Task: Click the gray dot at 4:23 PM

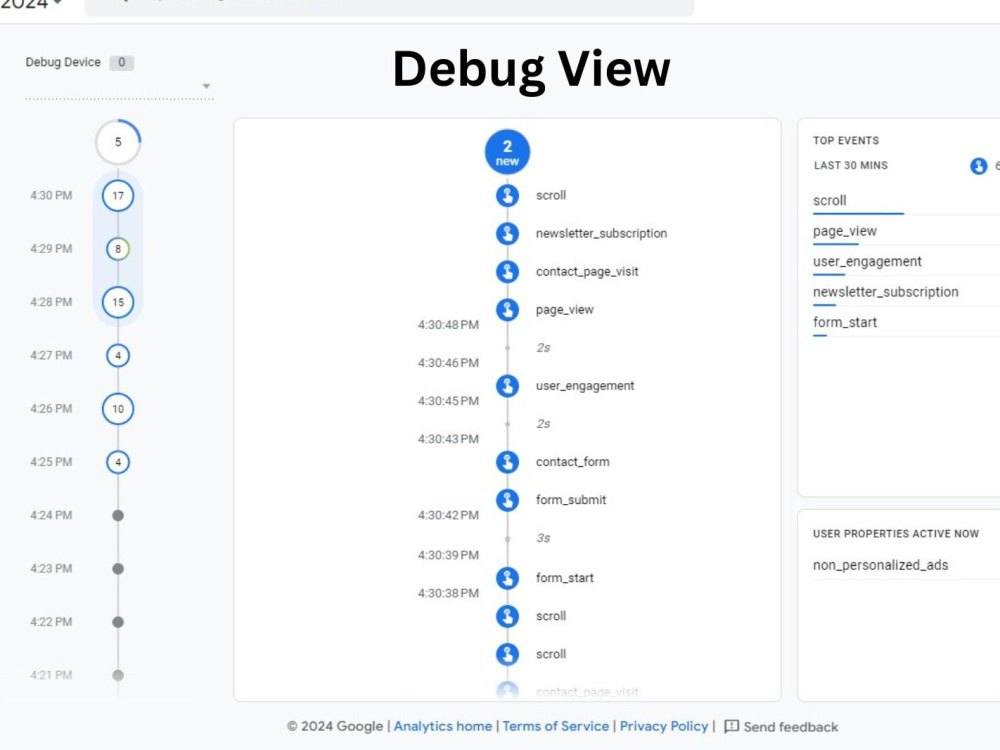Action: [118, 569]
